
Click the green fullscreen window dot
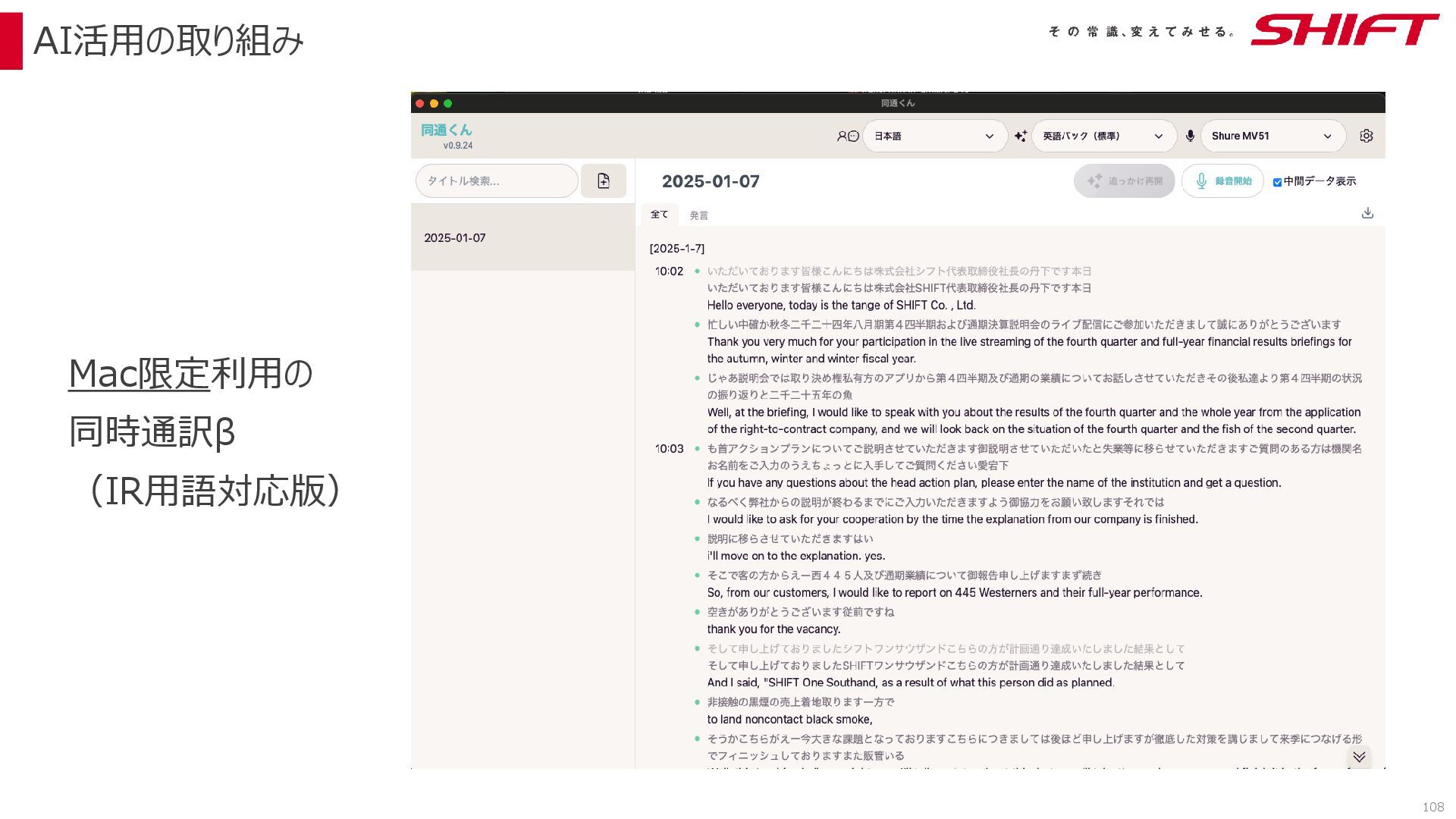pyautogui.click(x=447, y=104)
